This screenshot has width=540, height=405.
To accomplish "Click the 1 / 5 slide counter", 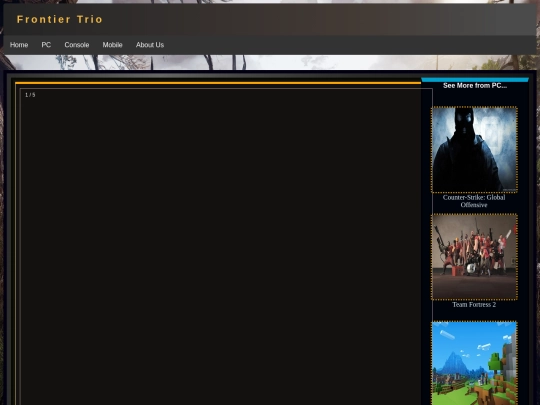I will (x=30, y=95).
